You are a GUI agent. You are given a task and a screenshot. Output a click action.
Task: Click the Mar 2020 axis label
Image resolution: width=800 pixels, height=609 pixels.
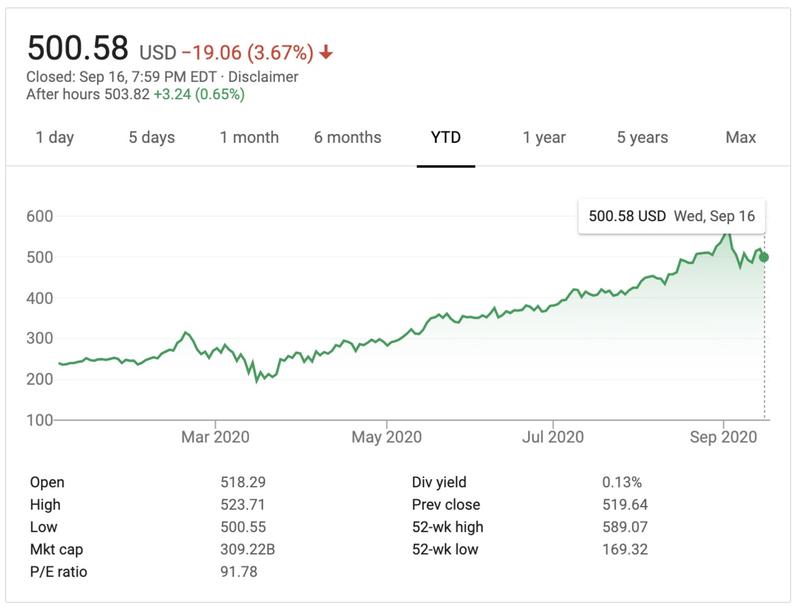coord(216,437)
